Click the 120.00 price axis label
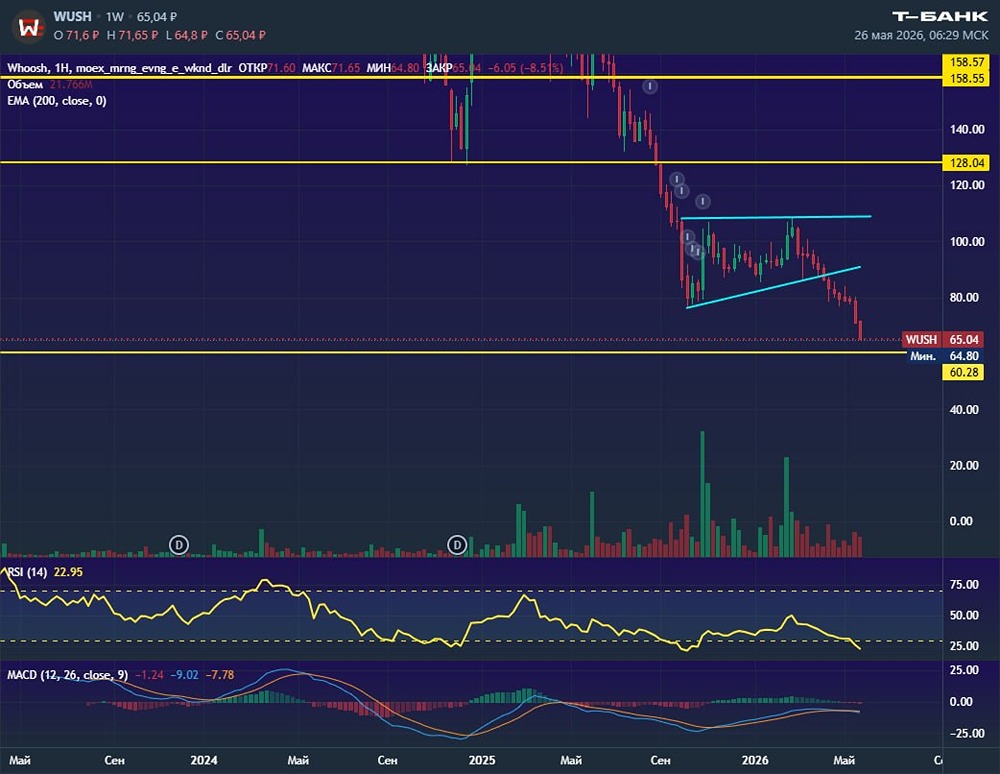 coord(967,185)
